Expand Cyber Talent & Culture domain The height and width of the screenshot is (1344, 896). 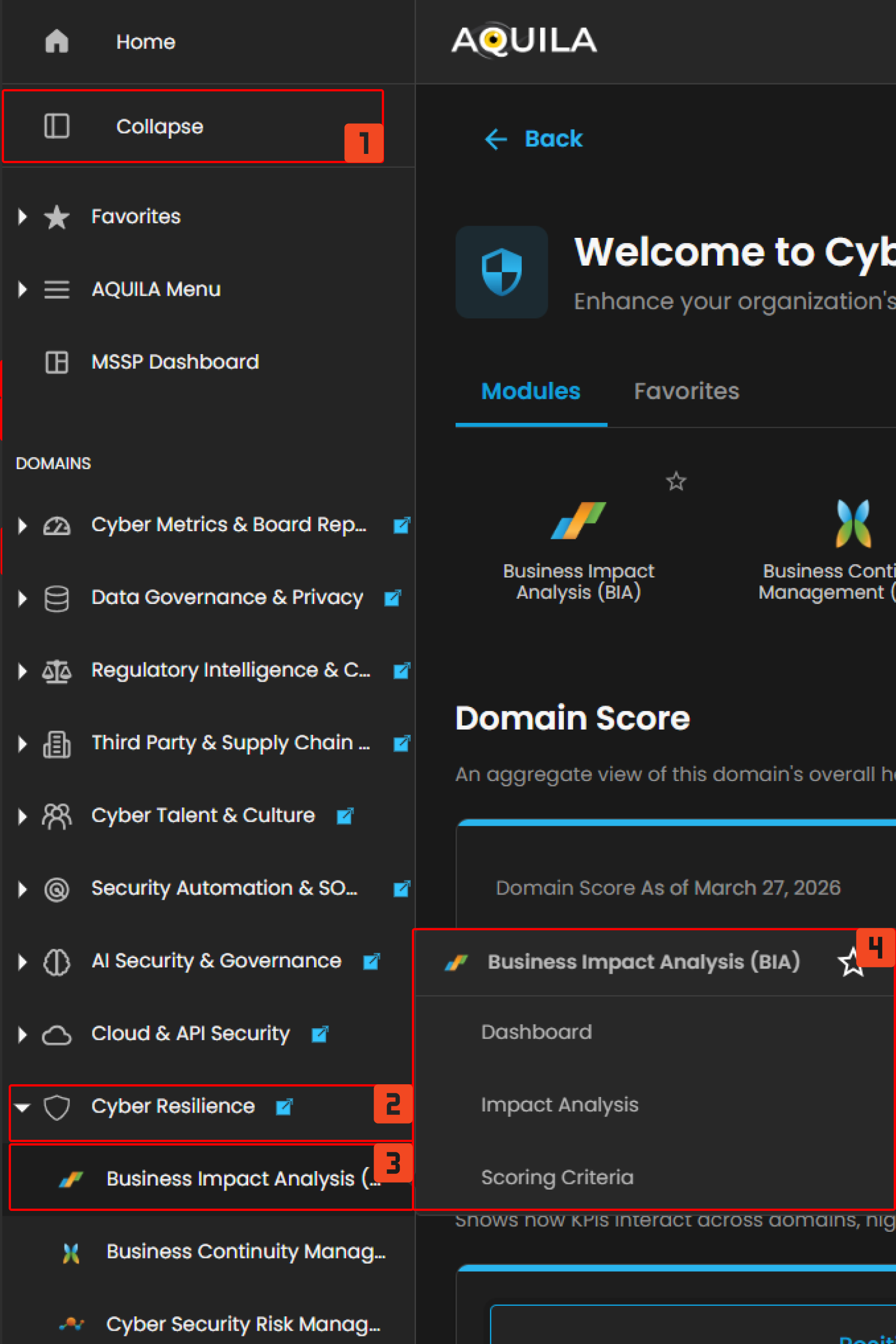(x=23, y=816)
